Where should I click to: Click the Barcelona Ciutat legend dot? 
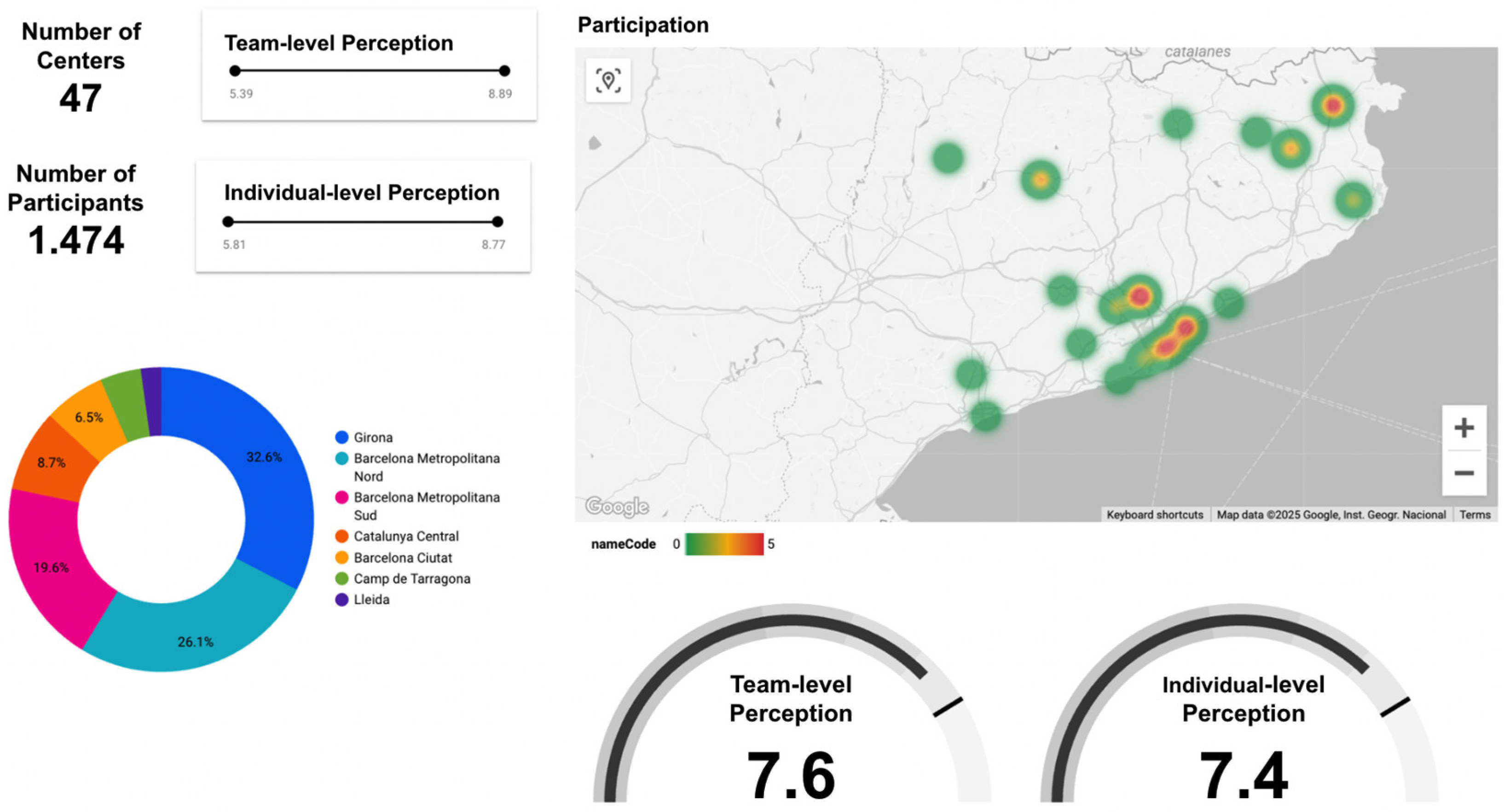click(341, 558)
